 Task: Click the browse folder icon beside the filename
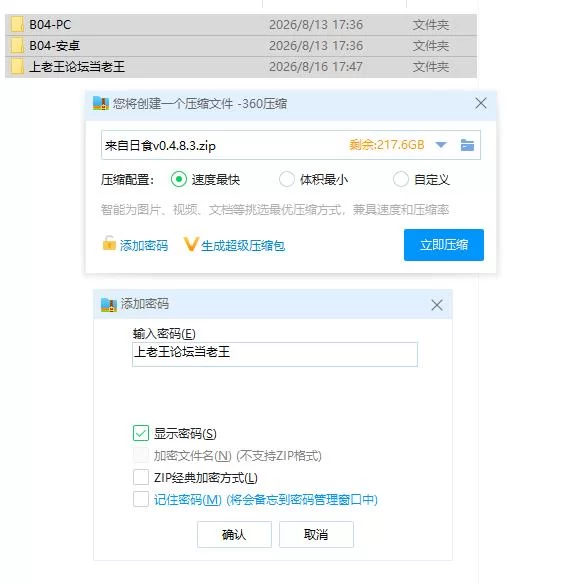(x=467, y=145)
